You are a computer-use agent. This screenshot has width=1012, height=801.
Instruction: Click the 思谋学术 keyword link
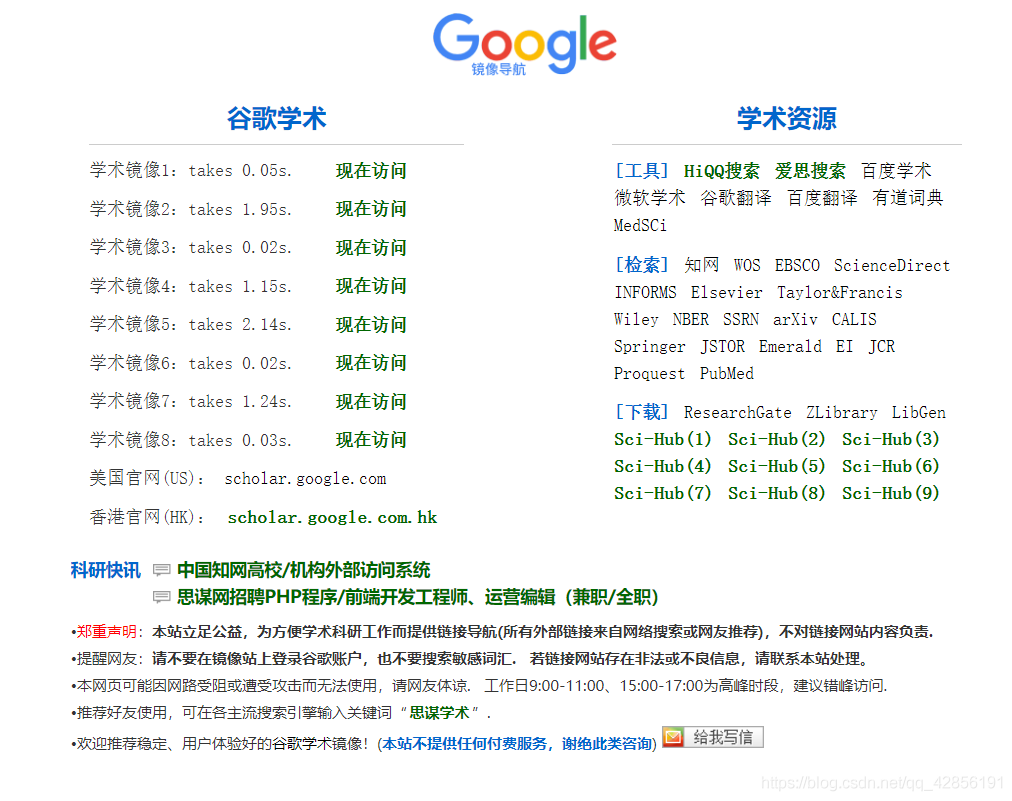click(439, 713)
